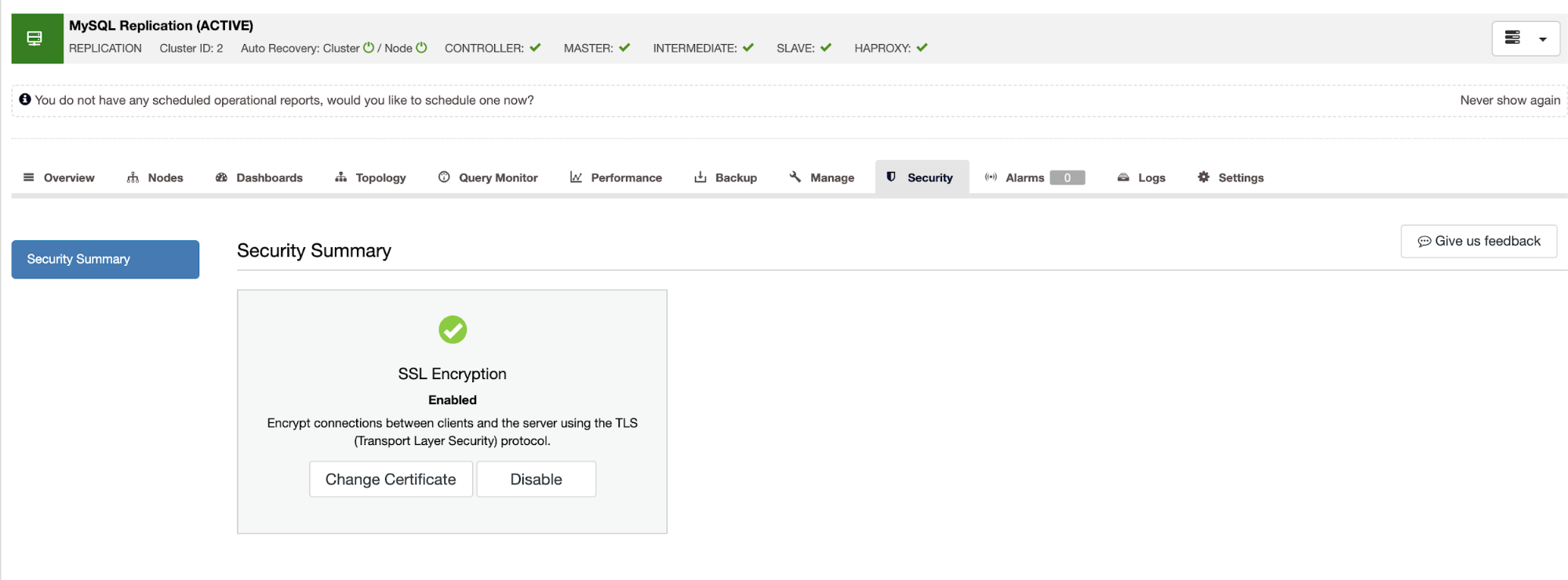Click the CONTROLLER status checkmark
The height and width of the screenshot is (580, 1568).
click(x=535, y=48)
